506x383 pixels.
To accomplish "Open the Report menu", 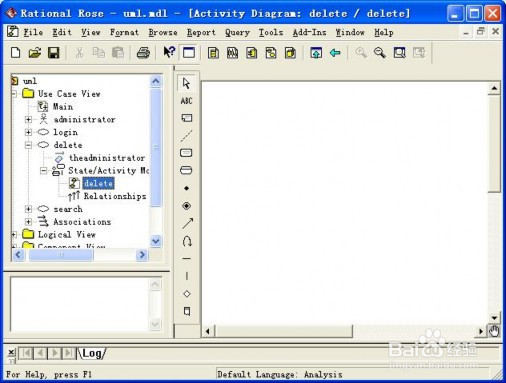I will tap(201, 32).
